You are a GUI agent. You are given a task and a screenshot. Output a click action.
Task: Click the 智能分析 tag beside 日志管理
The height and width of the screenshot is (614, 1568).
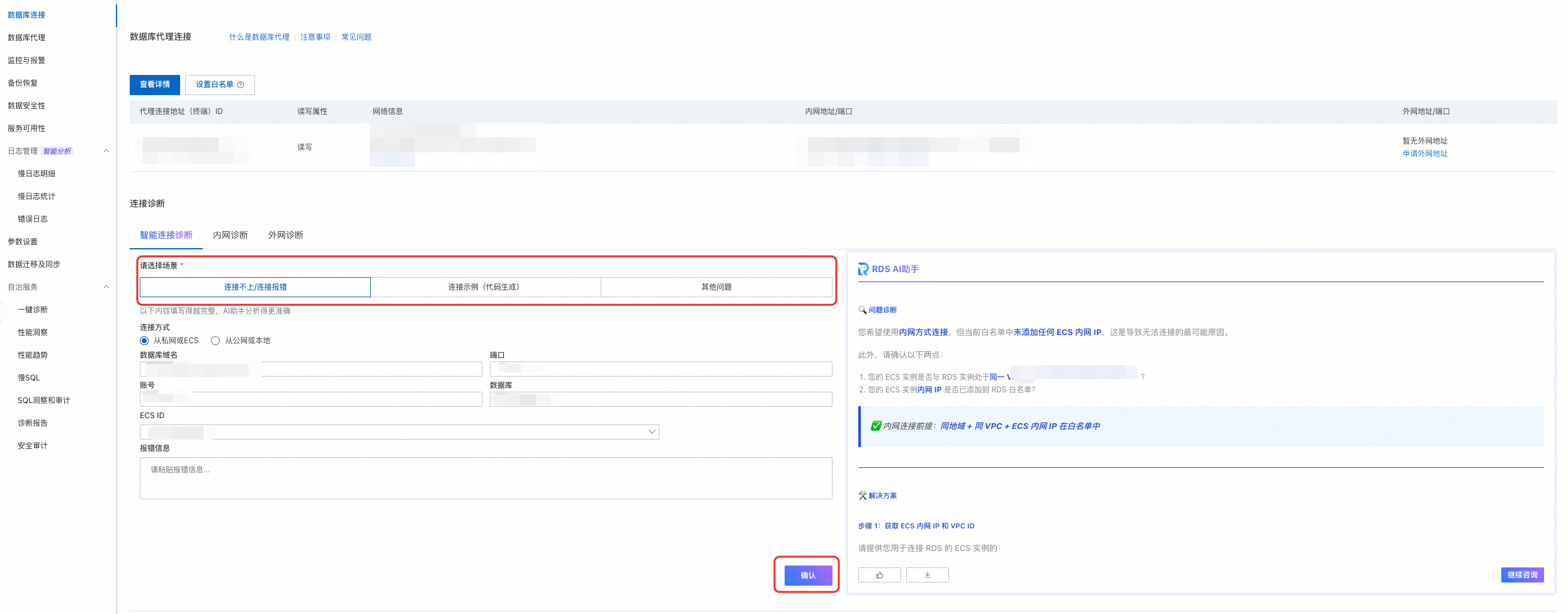click(57, 151)
